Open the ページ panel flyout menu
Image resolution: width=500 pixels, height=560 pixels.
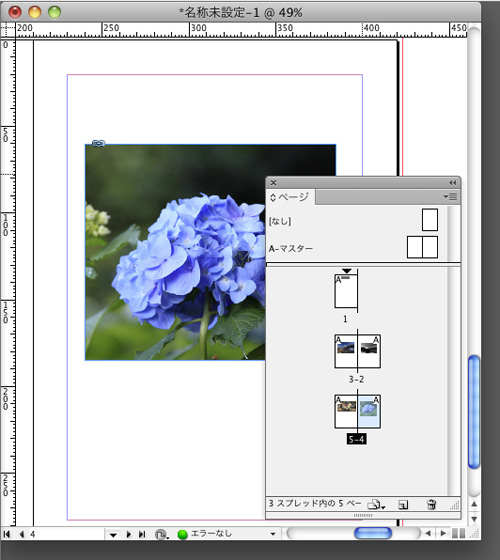450,196
